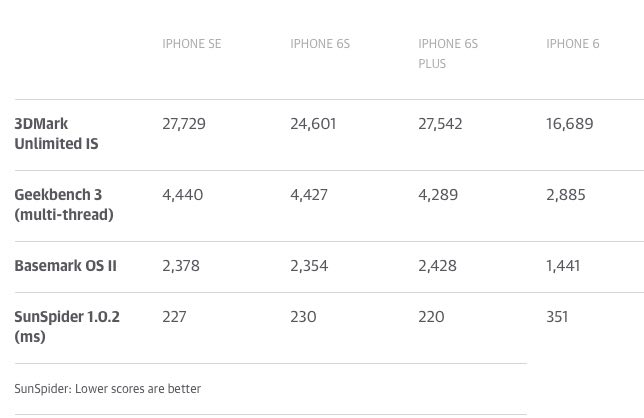Click the IPHONE 6S column header

(x=320, y=44)
